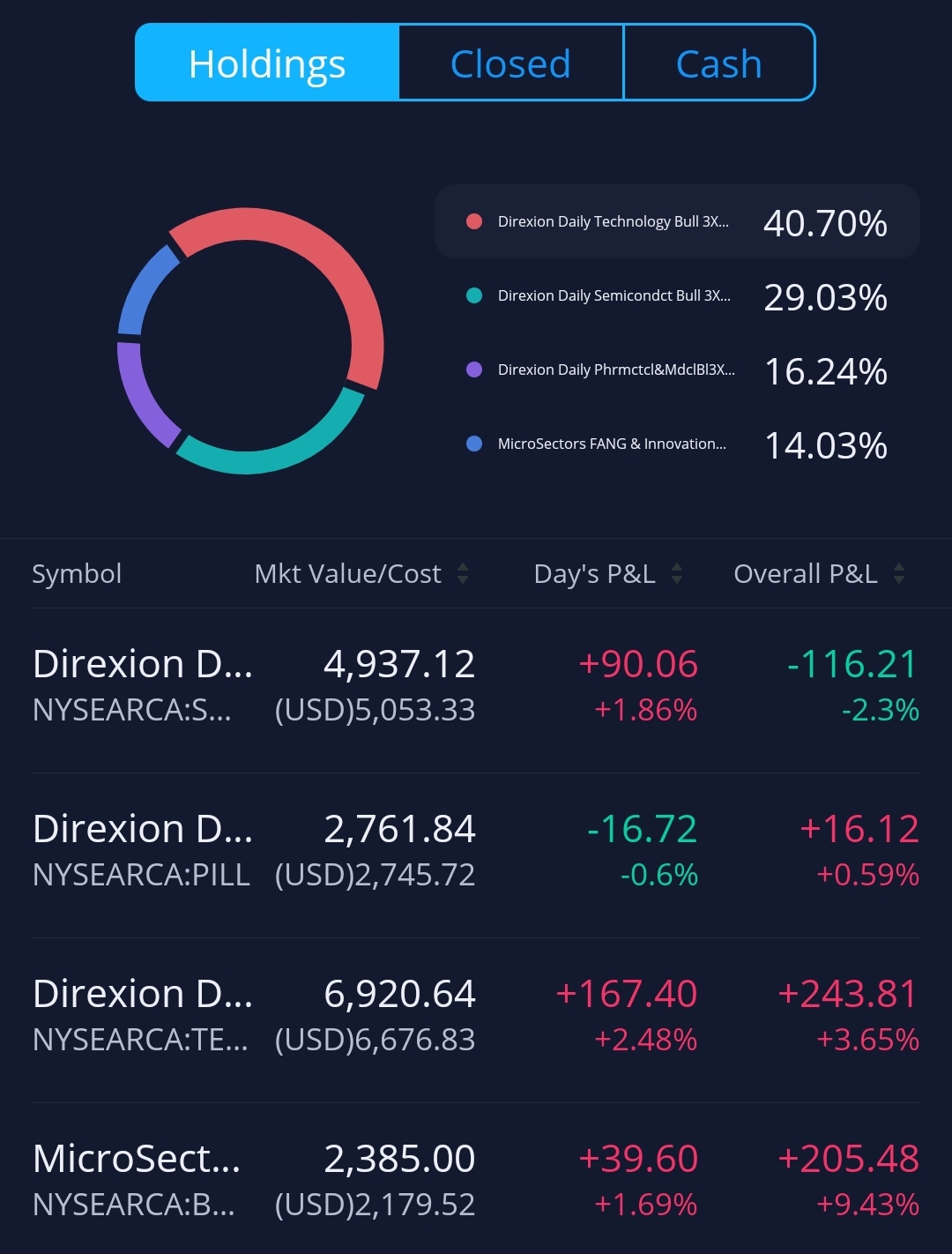Click market value 2,761.84
This screenshot has height=1254, width=952.
point(399,829)
